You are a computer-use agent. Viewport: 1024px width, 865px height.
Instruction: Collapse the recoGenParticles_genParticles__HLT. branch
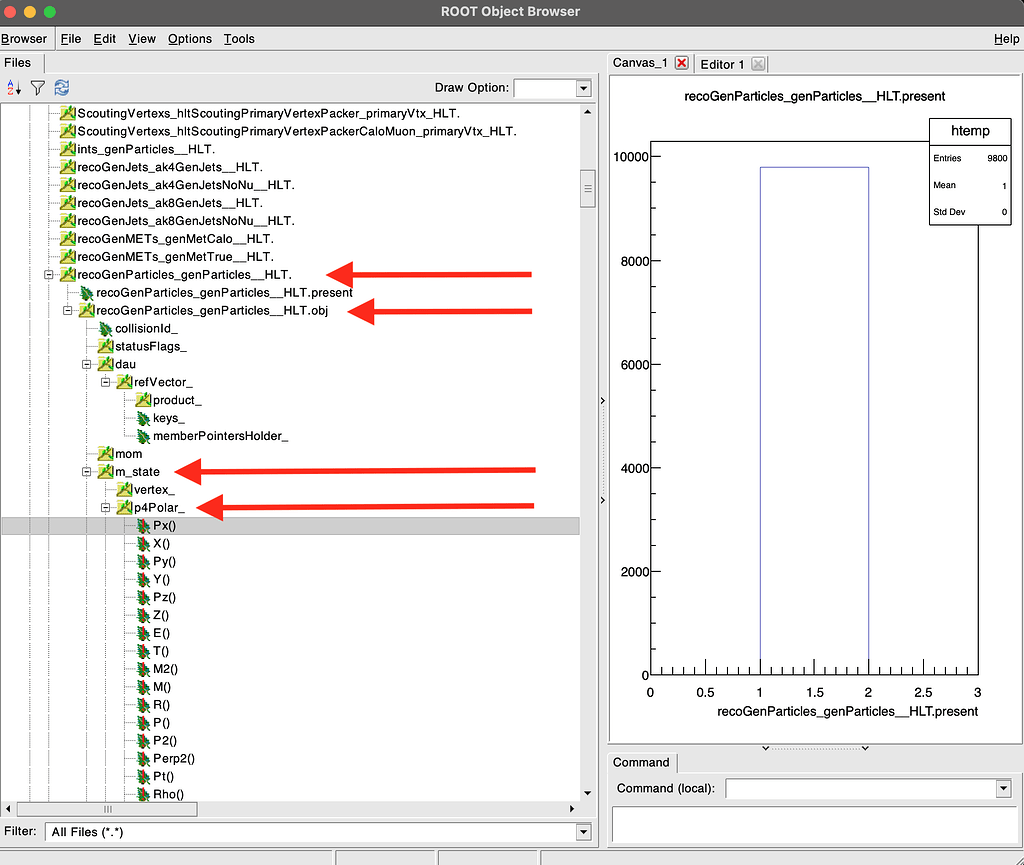[48, 275]
